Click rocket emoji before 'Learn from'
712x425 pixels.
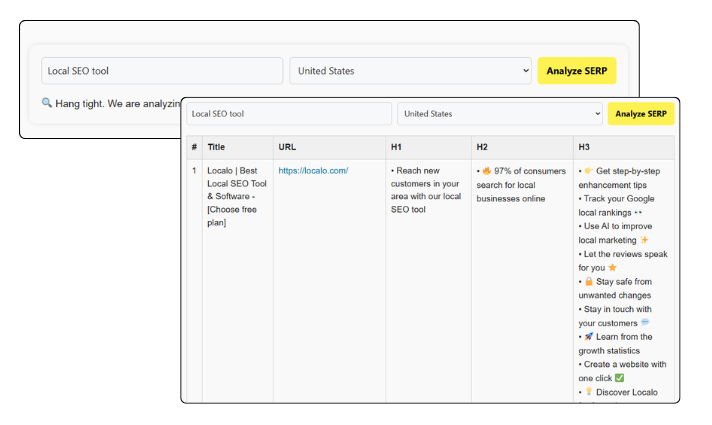(588, 336)
